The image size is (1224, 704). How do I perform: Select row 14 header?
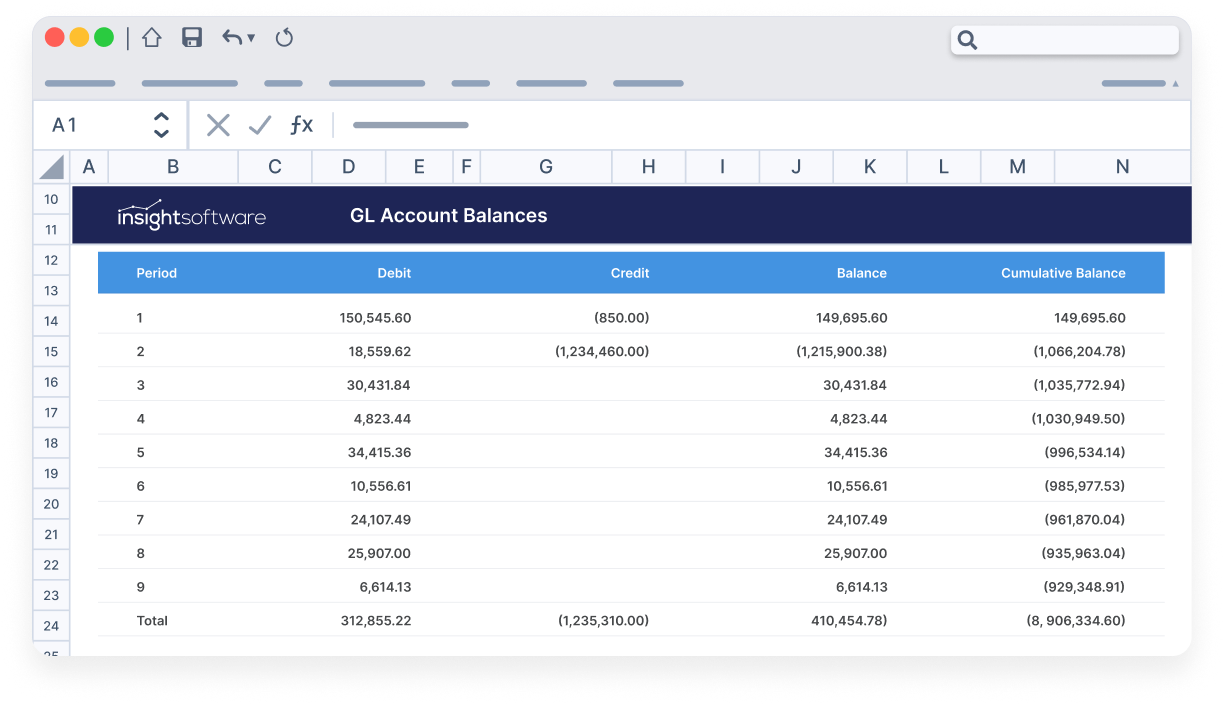click(51, 320)
